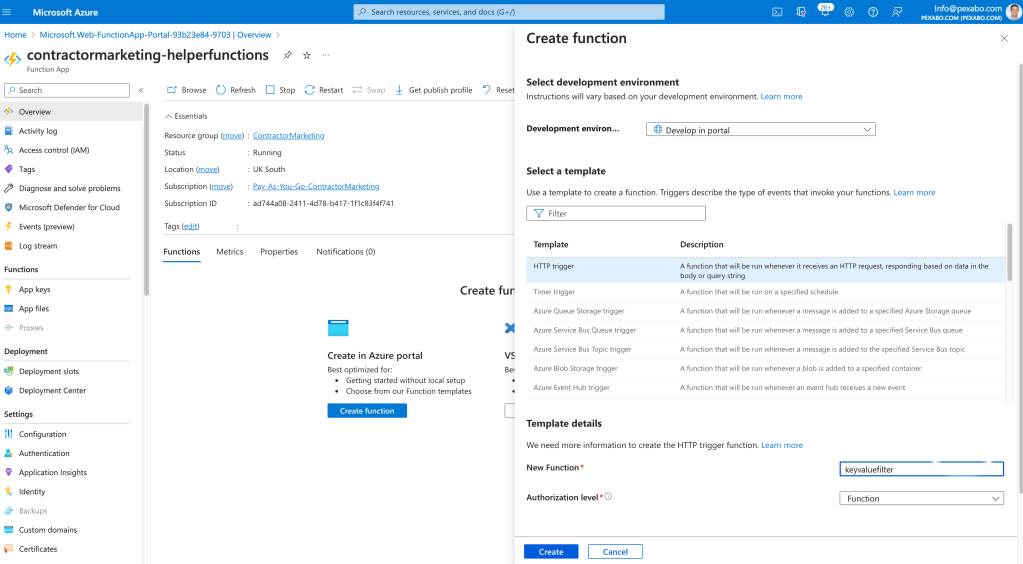Viewport: 1023px width, 564px height.
Task: Click the global search box
Action: pyautogui.click(x=509, y=12)
